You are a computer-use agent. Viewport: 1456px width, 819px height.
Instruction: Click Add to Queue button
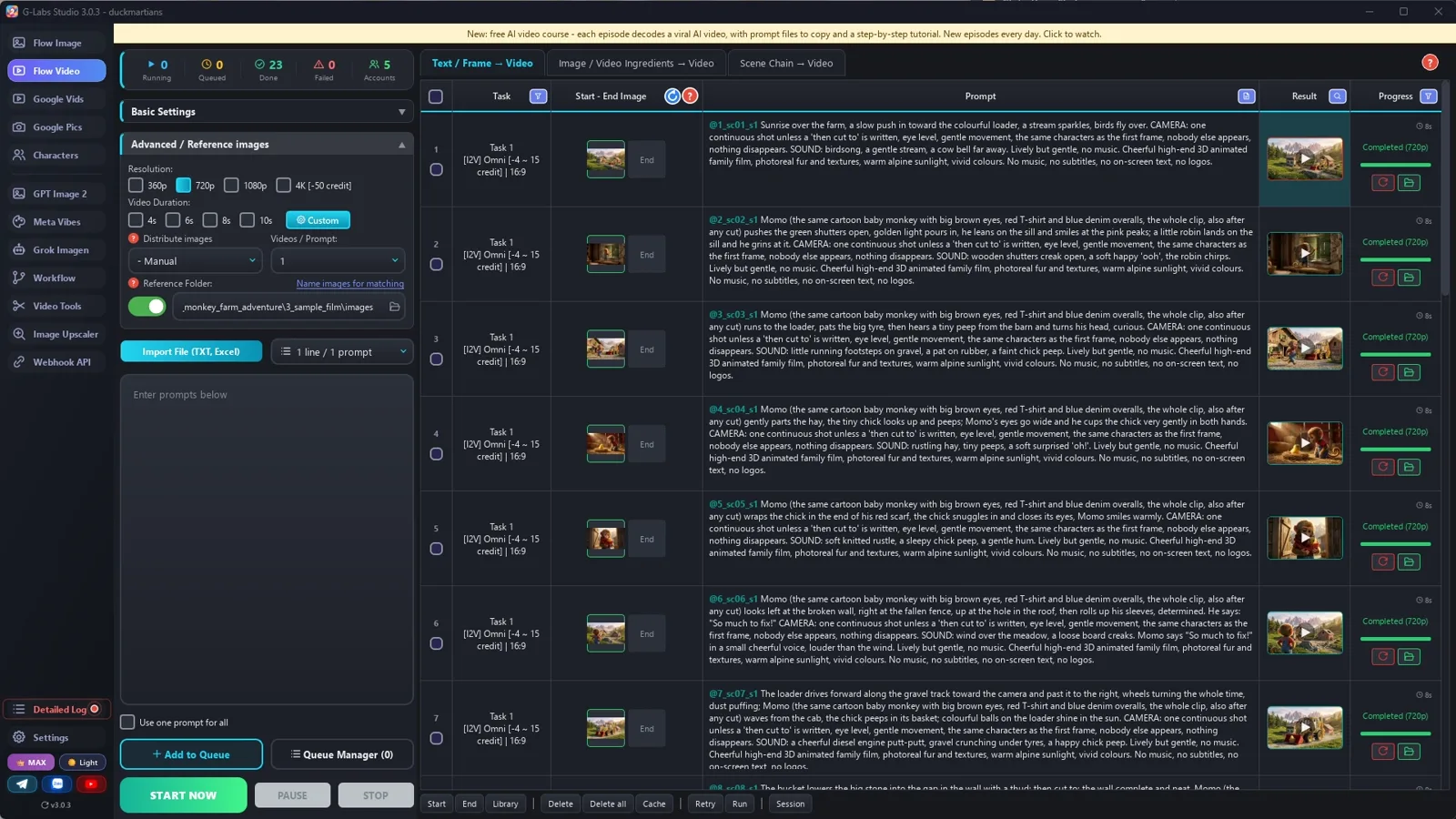point(191,754)
